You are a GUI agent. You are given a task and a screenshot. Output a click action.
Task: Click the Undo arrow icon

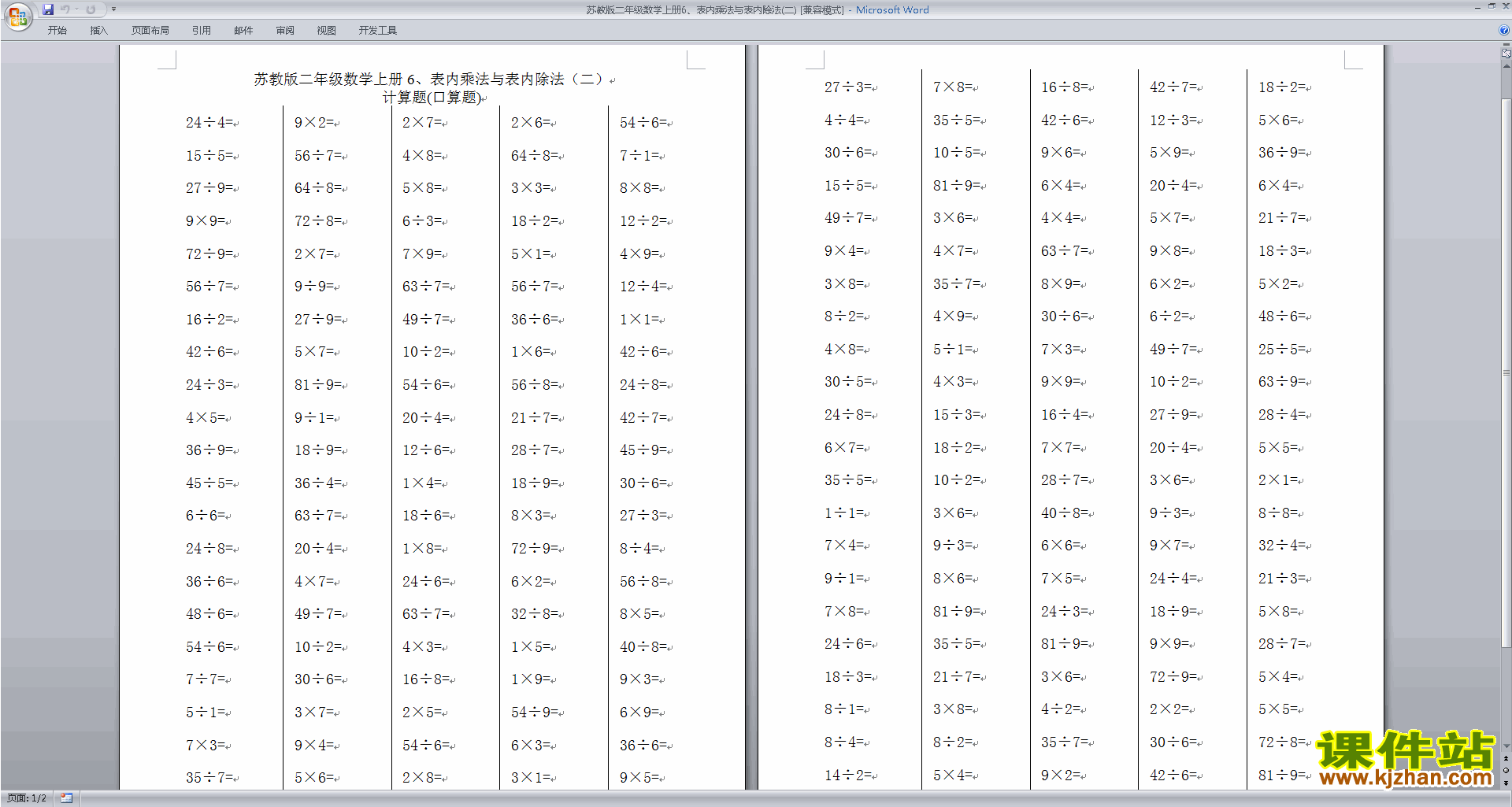(65, 9)
